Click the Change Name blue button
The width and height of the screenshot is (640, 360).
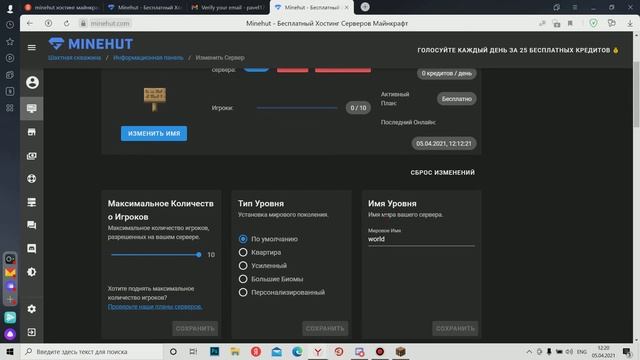pyautogui.click(x=154, y=133)
